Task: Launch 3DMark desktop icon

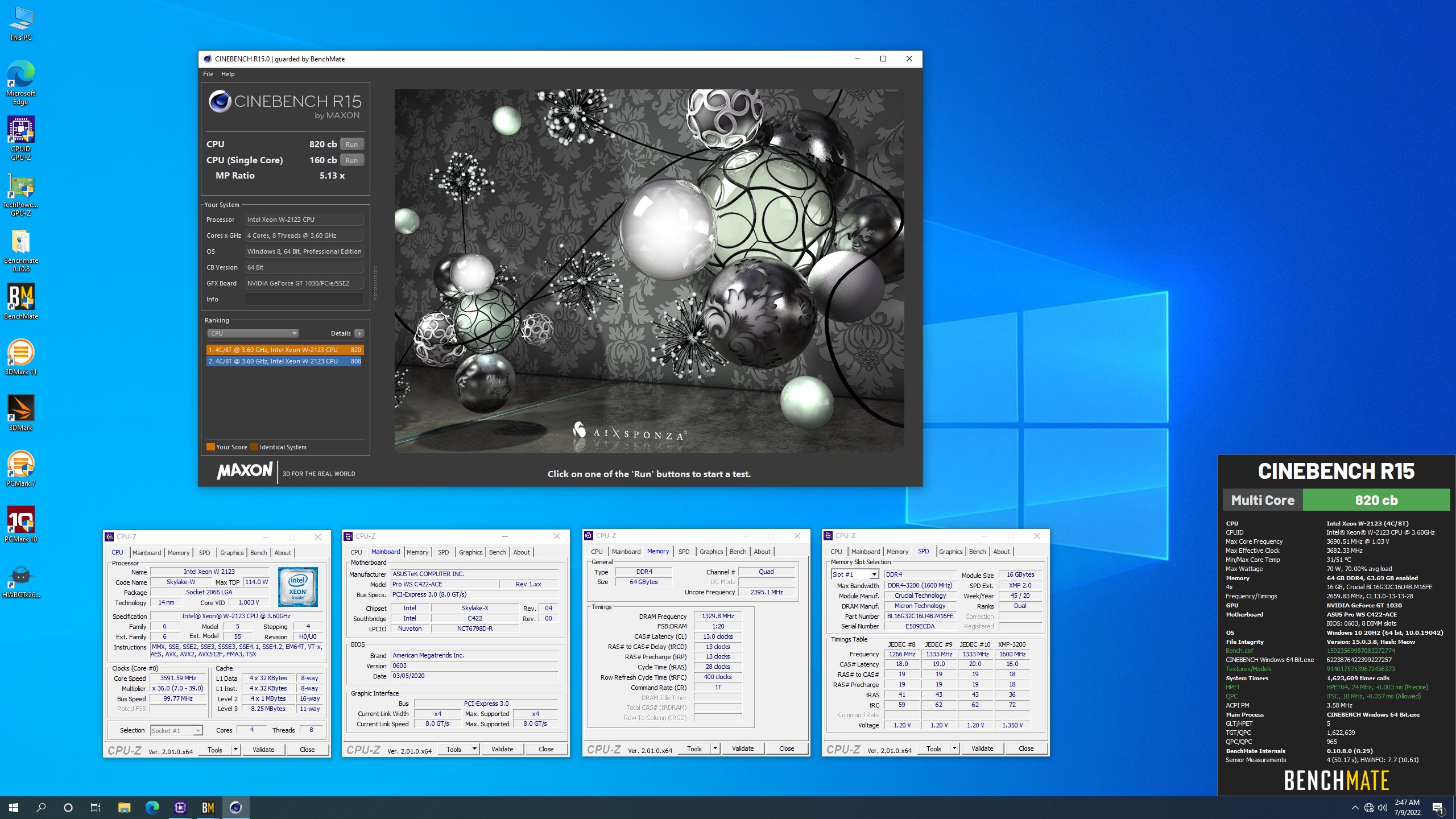Action: tap(21, 413)
